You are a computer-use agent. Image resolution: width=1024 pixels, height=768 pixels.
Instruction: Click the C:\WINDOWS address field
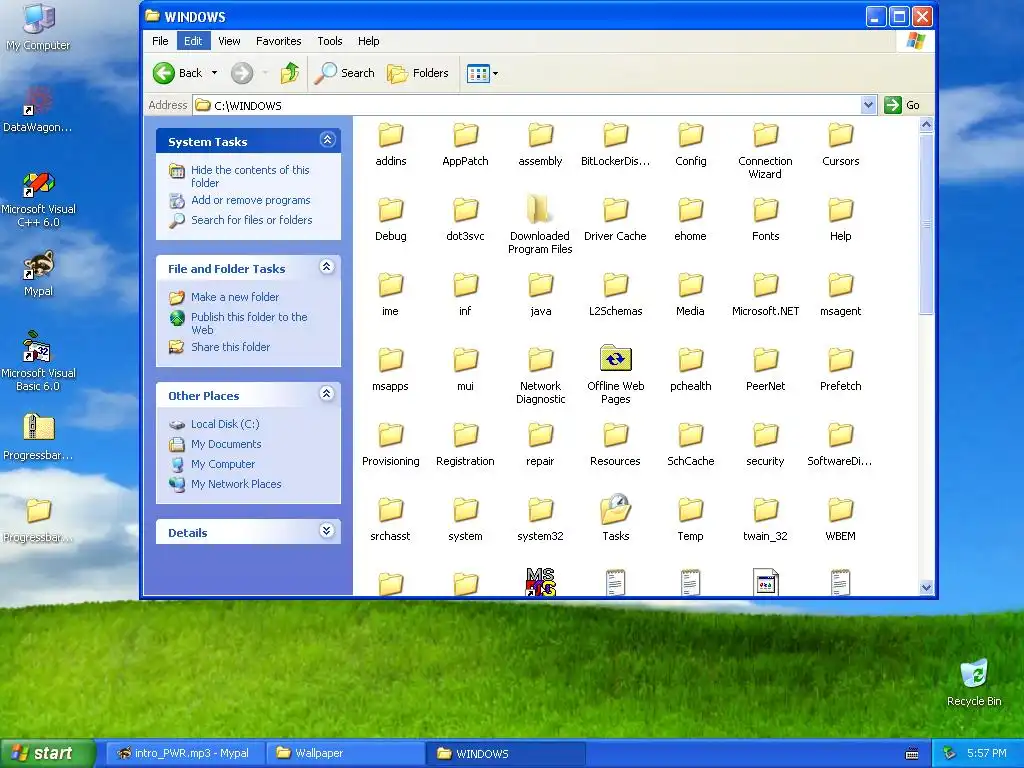point(526,105)
